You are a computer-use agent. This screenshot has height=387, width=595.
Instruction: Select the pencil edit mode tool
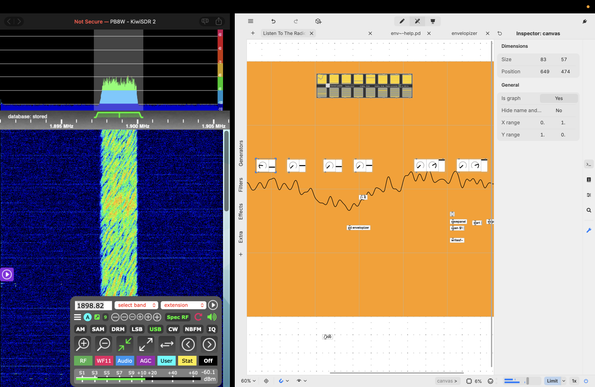pos(402,21)
